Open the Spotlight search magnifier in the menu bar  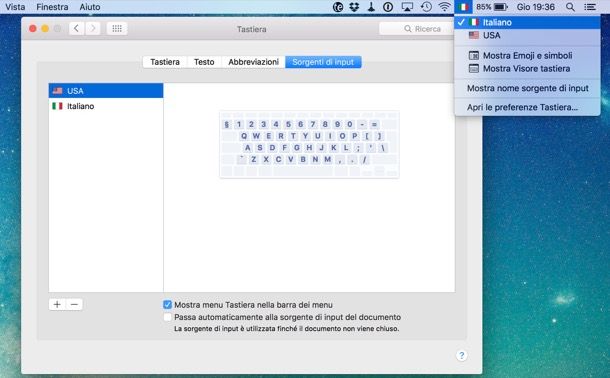point(570,7)
